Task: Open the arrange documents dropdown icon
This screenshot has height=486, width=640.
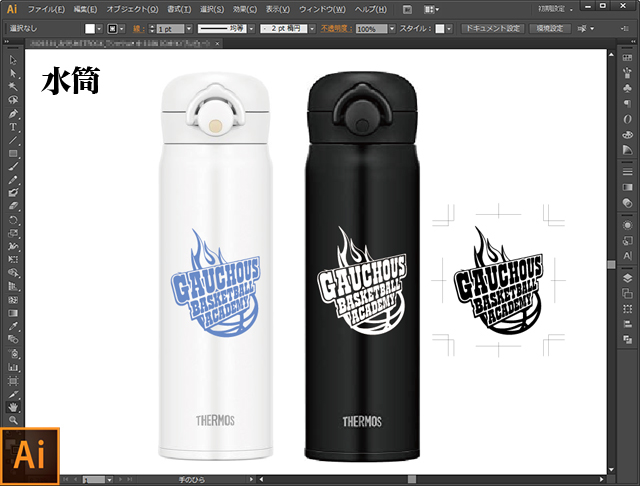Action: click(x=431, y=9)
